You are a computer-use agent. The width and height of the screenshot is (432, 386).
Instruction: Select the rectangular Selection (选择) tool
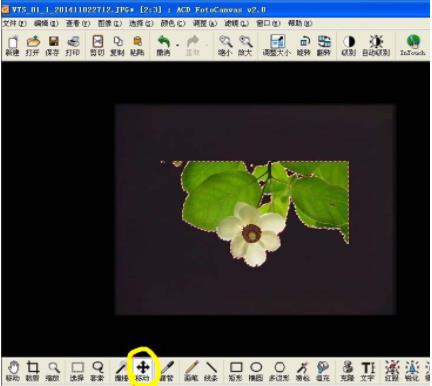click(x=77, y=368)
